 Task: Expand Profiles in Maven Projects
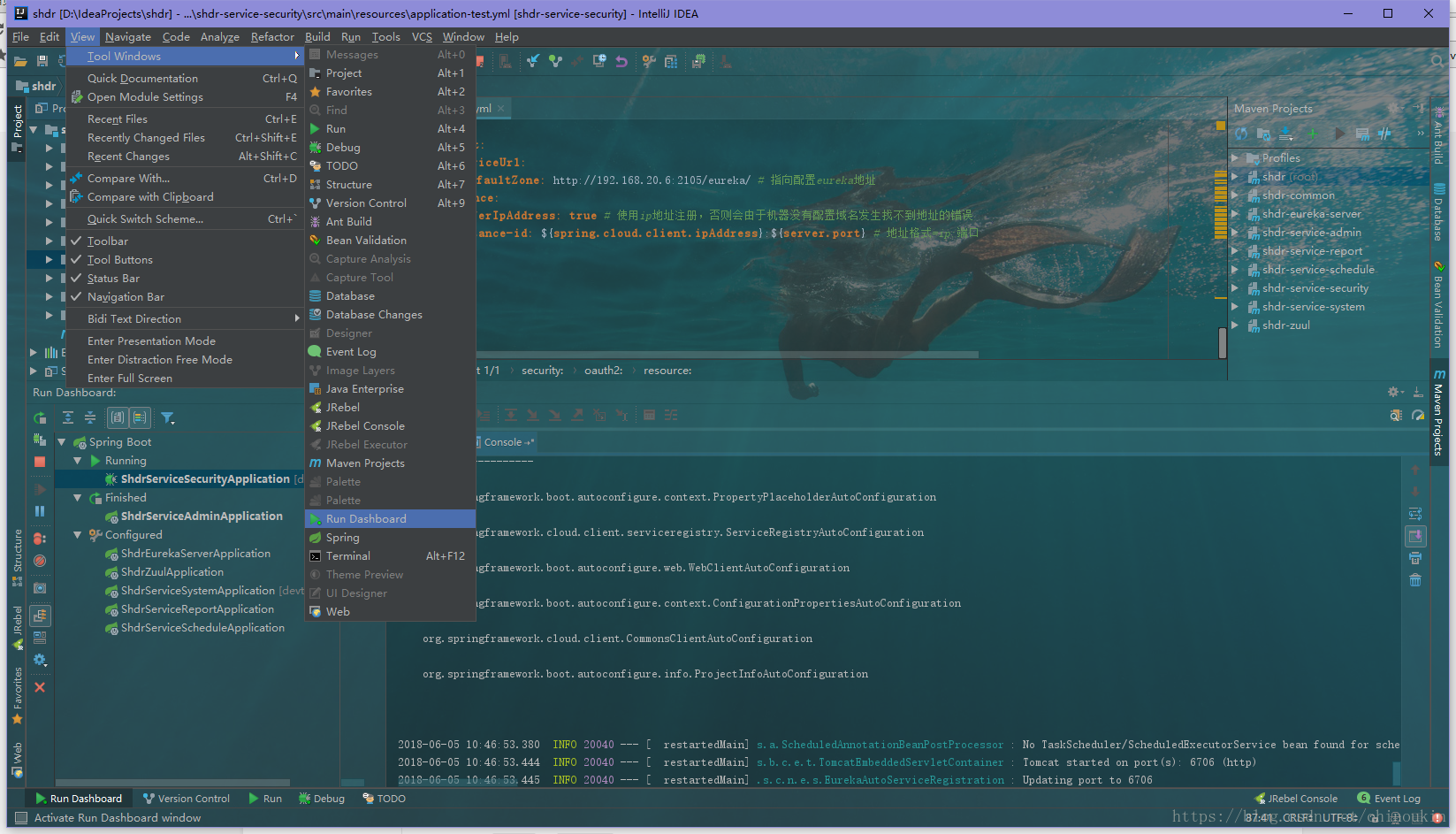[x=1235, y=158]
